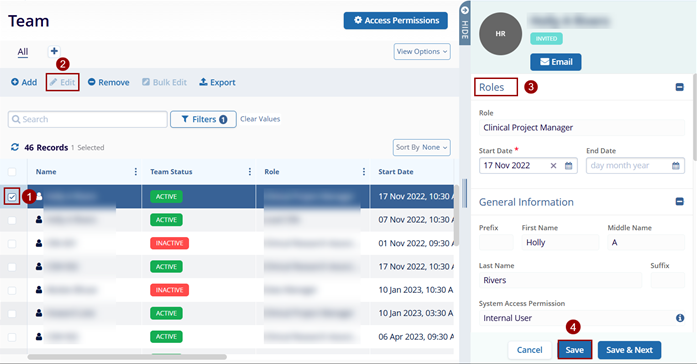Open Role column options menu

(x=364, y=172)
